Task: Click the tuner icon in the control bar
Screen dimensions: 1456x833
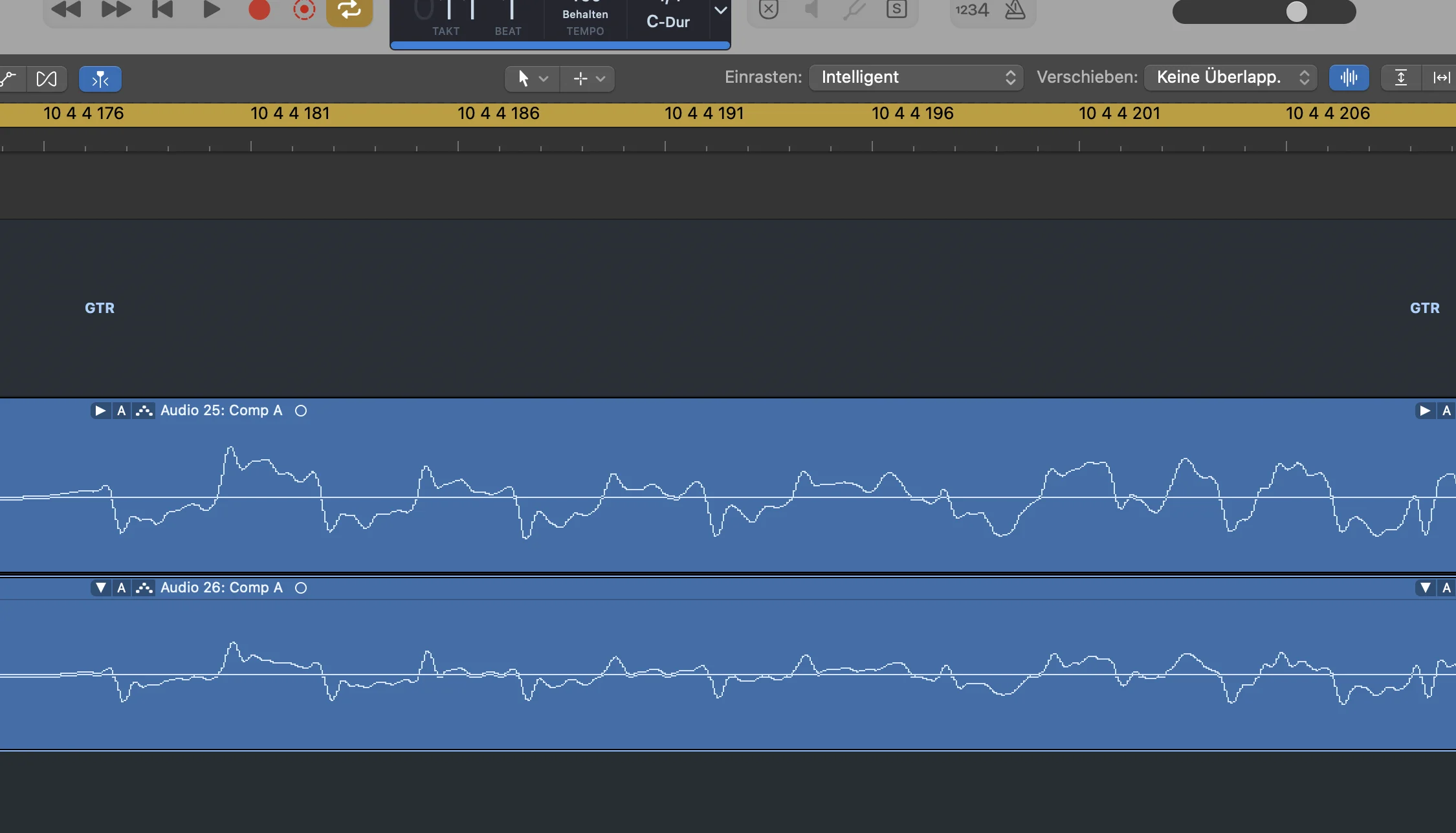Action: (854, 9)
